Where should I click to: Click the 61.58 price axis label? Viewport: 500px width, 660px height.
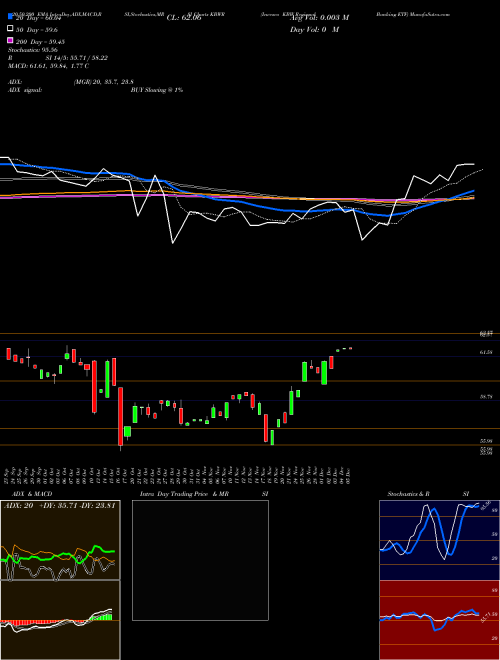point(486,352)
